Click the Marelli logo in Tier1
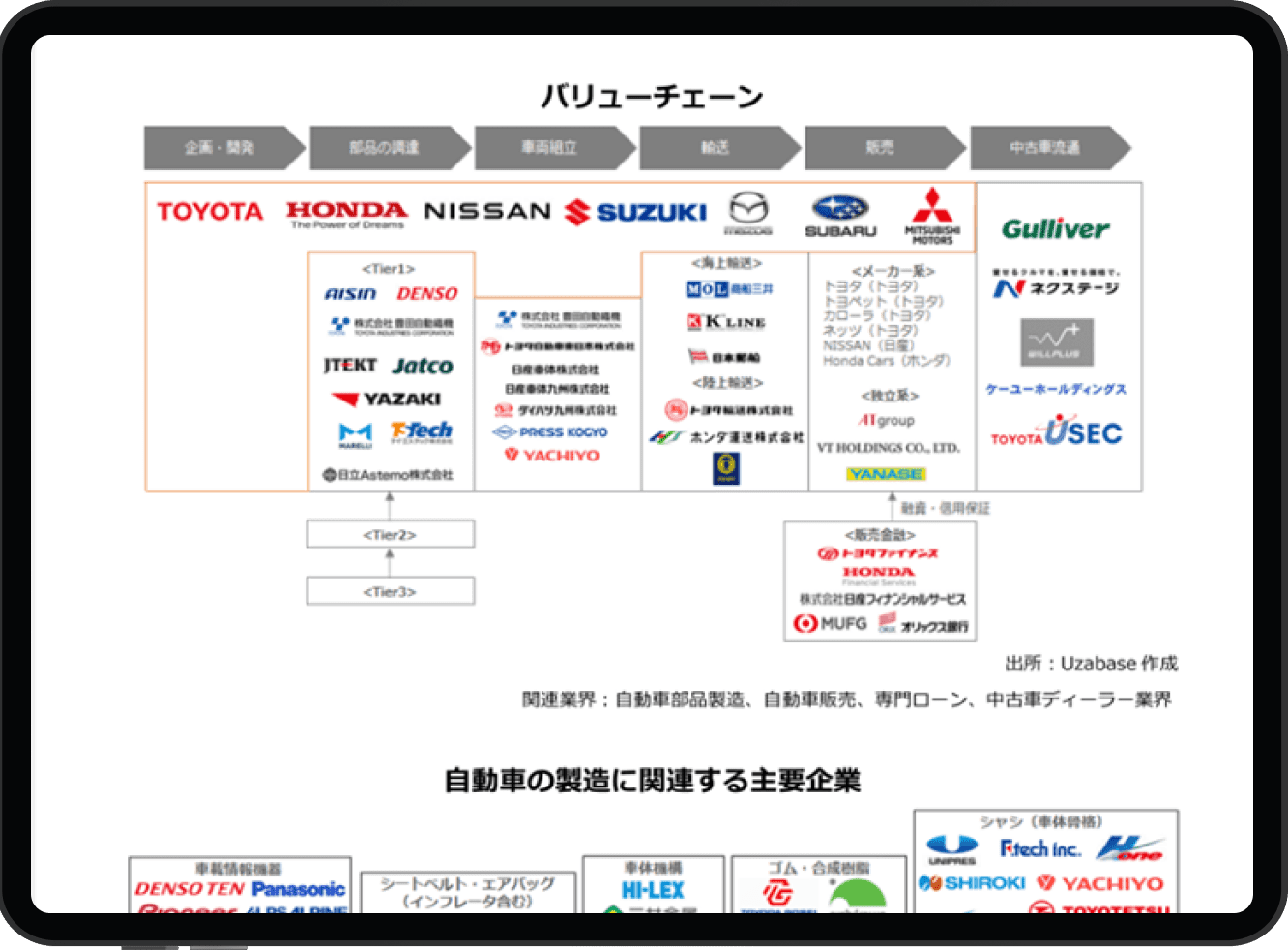Screen dimensions: 1288x950 355,434
